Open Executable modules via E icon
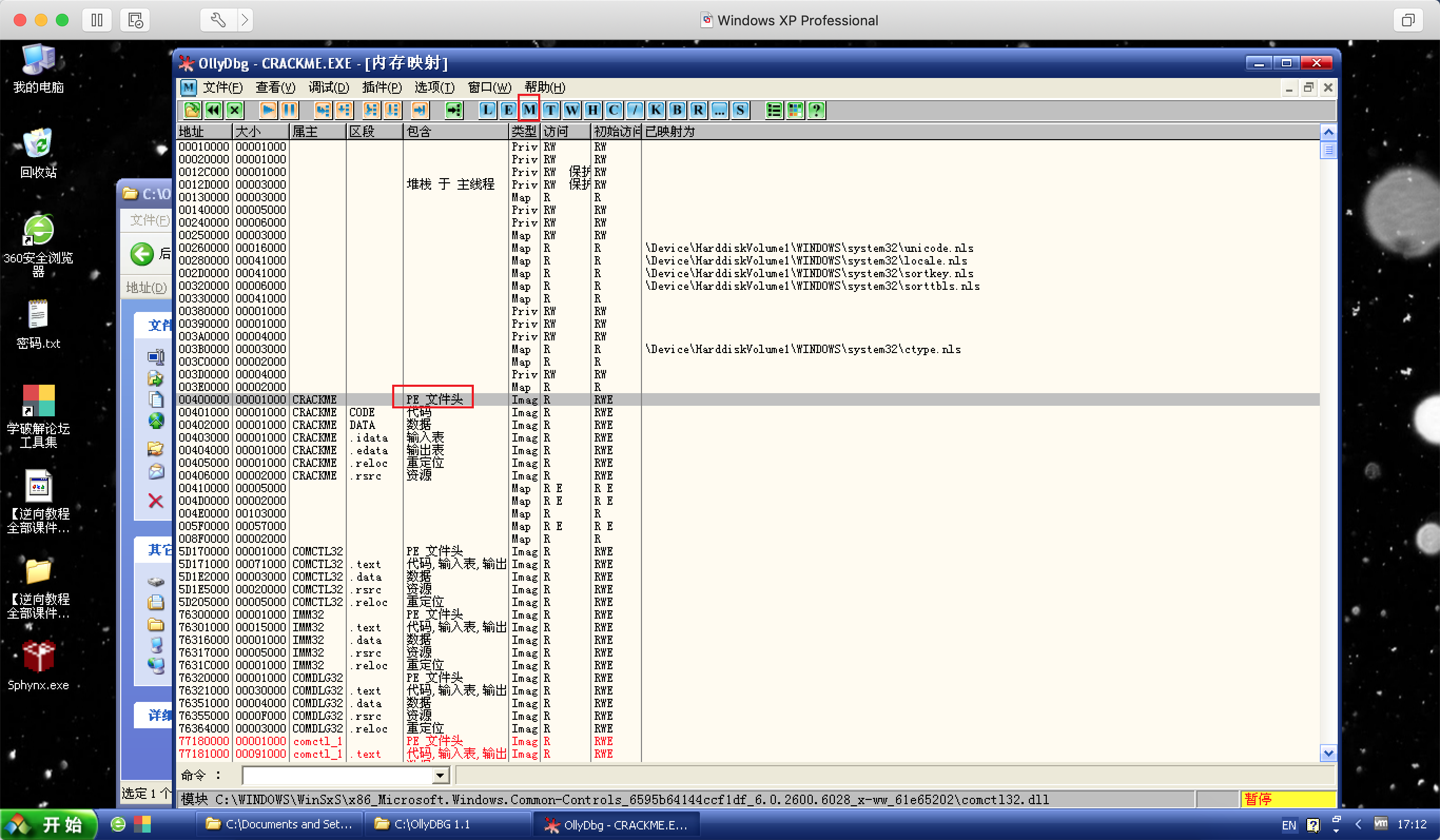This screenshot has width=1440, height=840. tap(508, 110)
